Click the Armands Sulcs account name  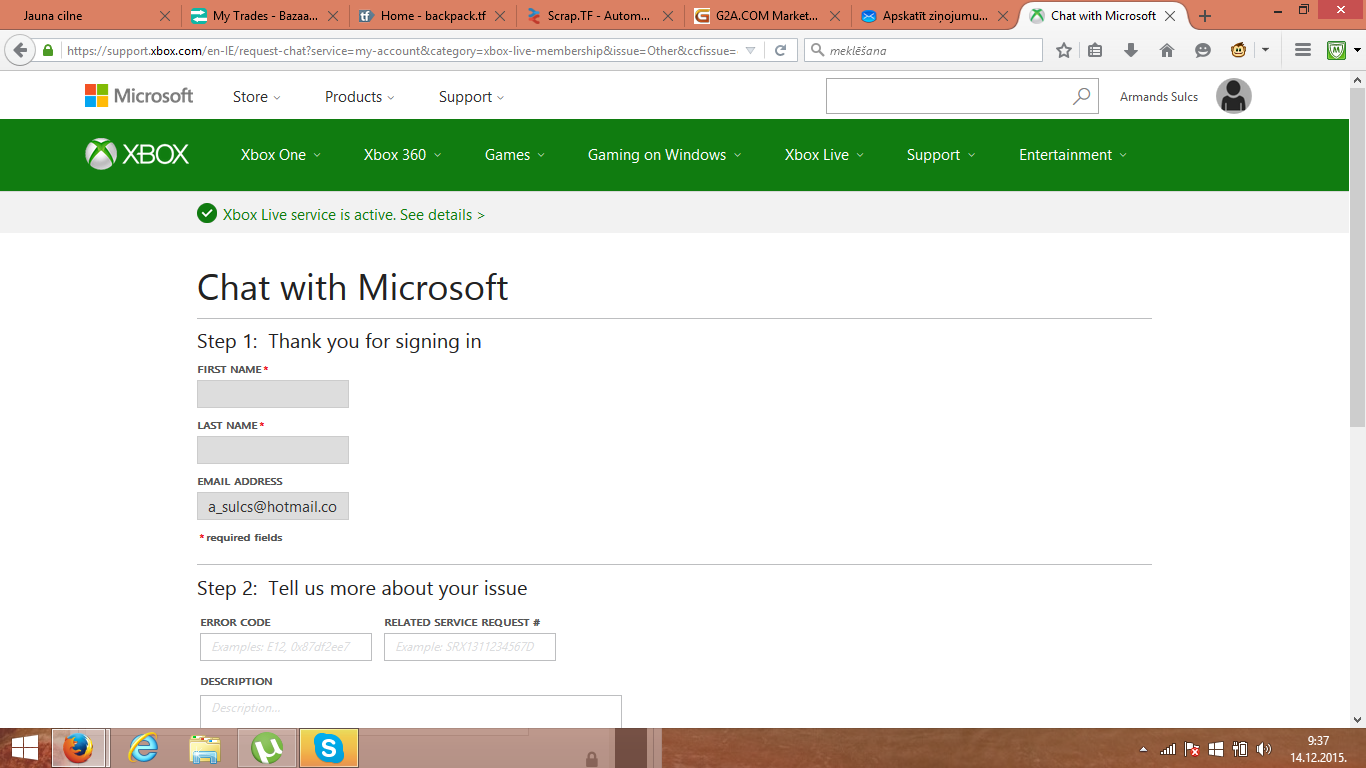[x=1159, y=97]
